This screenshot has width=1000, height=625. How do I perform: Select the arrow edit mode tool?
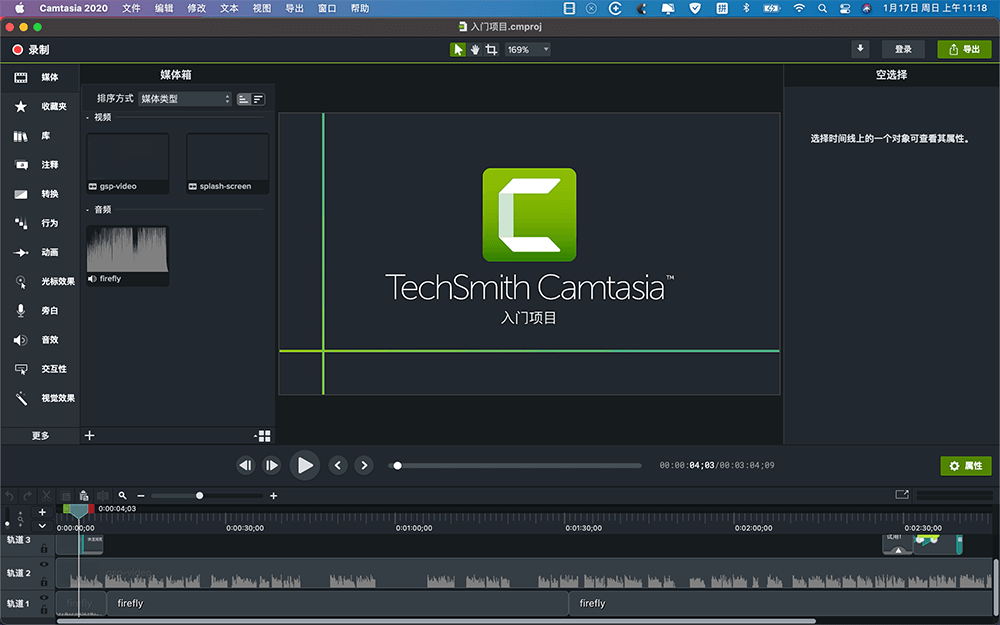[x=458, y=50]
